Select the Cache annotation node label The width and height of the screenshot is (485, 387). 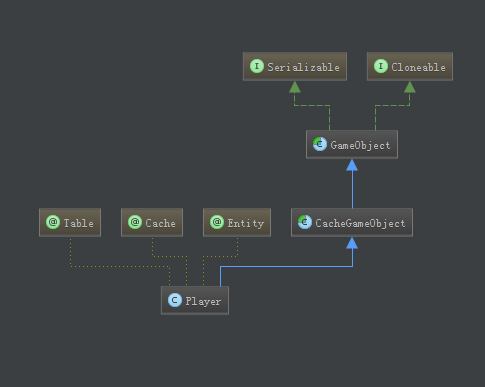pyautogui.click(x=160, y=223)
